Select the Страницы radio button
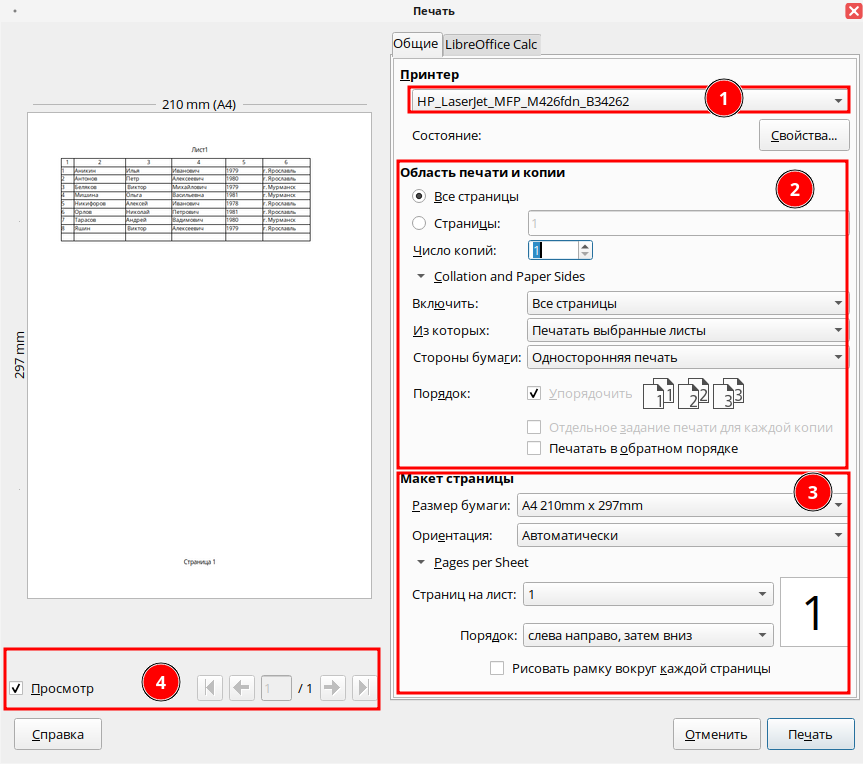Image resolution: width=863 pixels, height=764 pixels. pyautogui.click(x=419, y=223)
